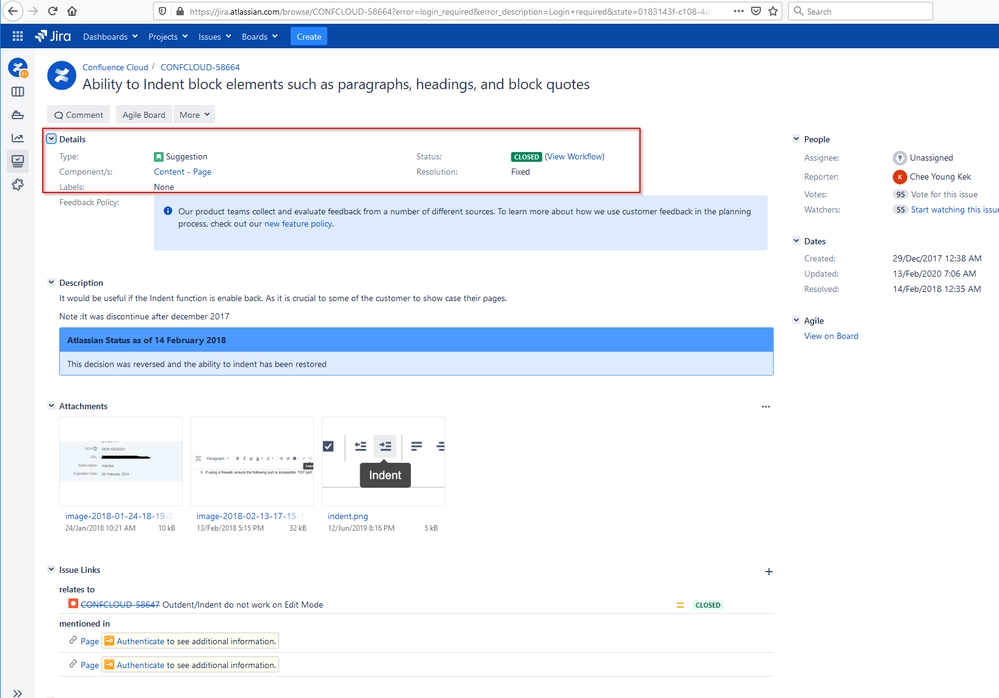
Task: Collapse the Agile section
Action: [x=796, y=320]
